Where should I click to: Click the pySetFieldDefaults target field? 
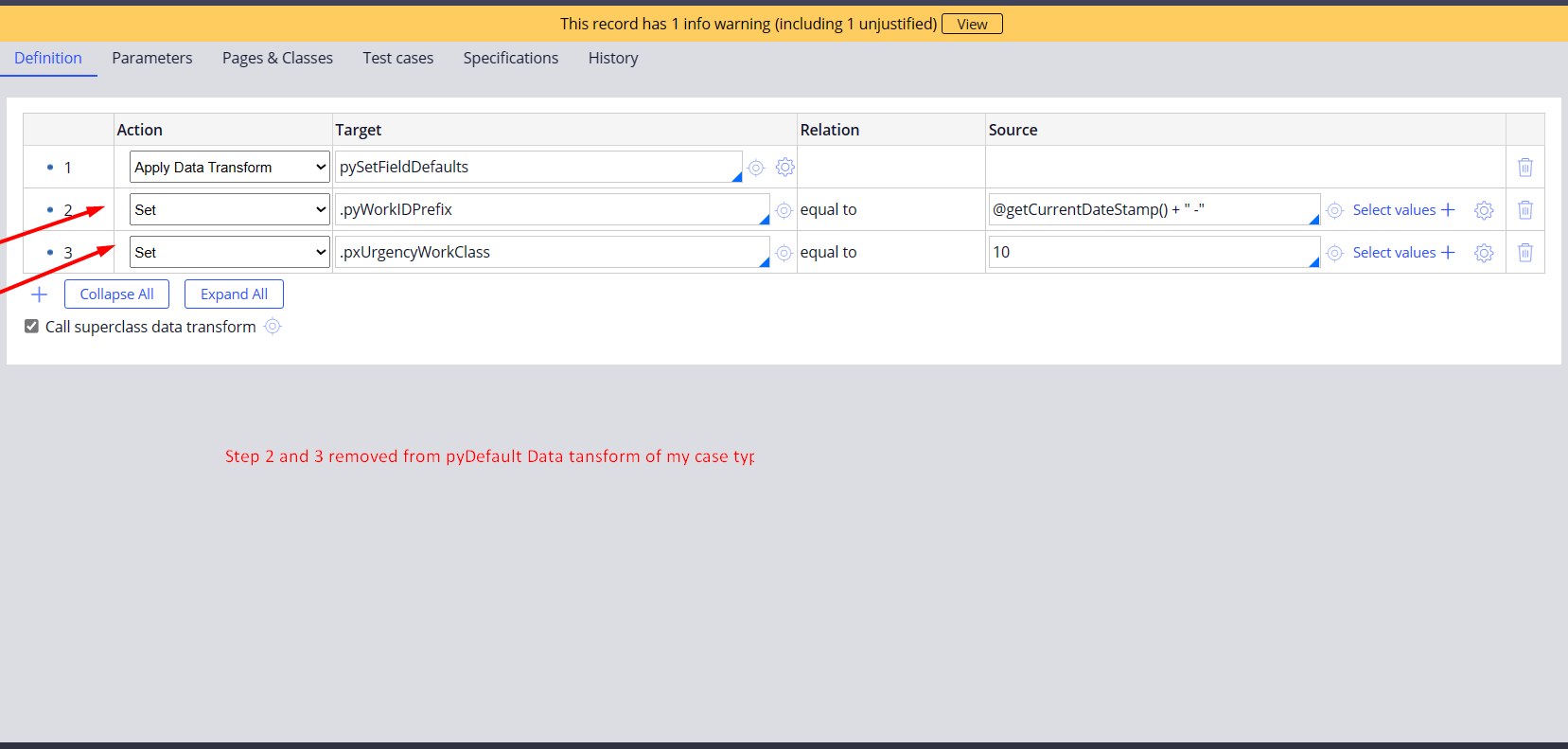click(x=538, y=168)
